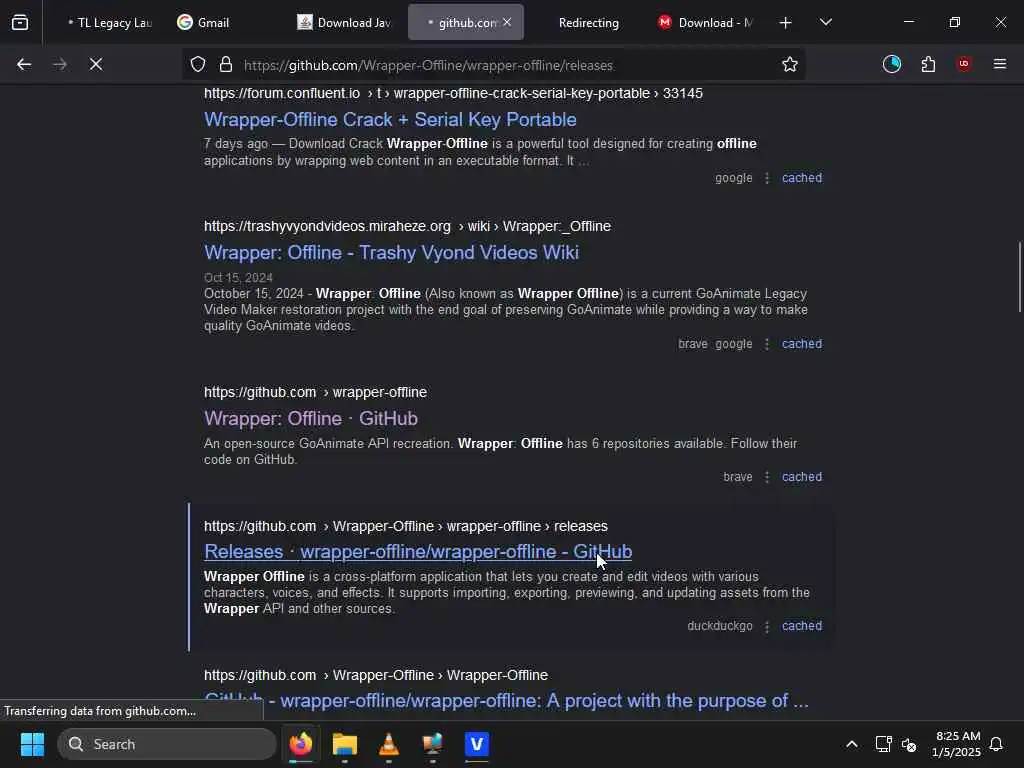Click the duckduckgo source label

tap(720, 626)
